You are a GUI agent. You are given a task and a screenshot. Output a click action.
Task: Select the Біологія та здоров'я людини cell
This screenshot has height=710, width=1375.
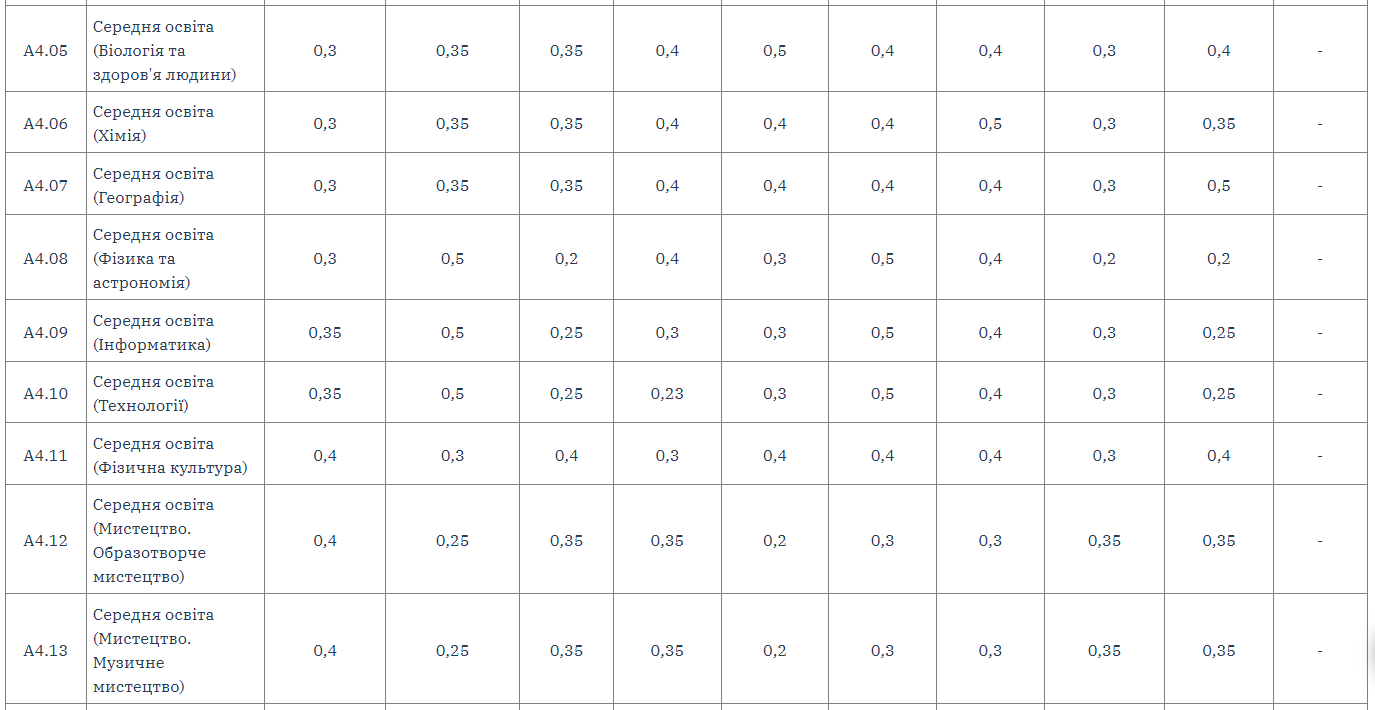tap(176, 51)
